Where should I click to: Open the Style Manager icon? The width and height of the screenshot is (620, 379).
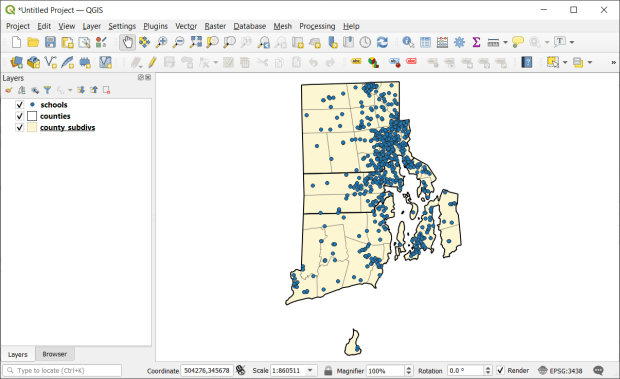101,42
